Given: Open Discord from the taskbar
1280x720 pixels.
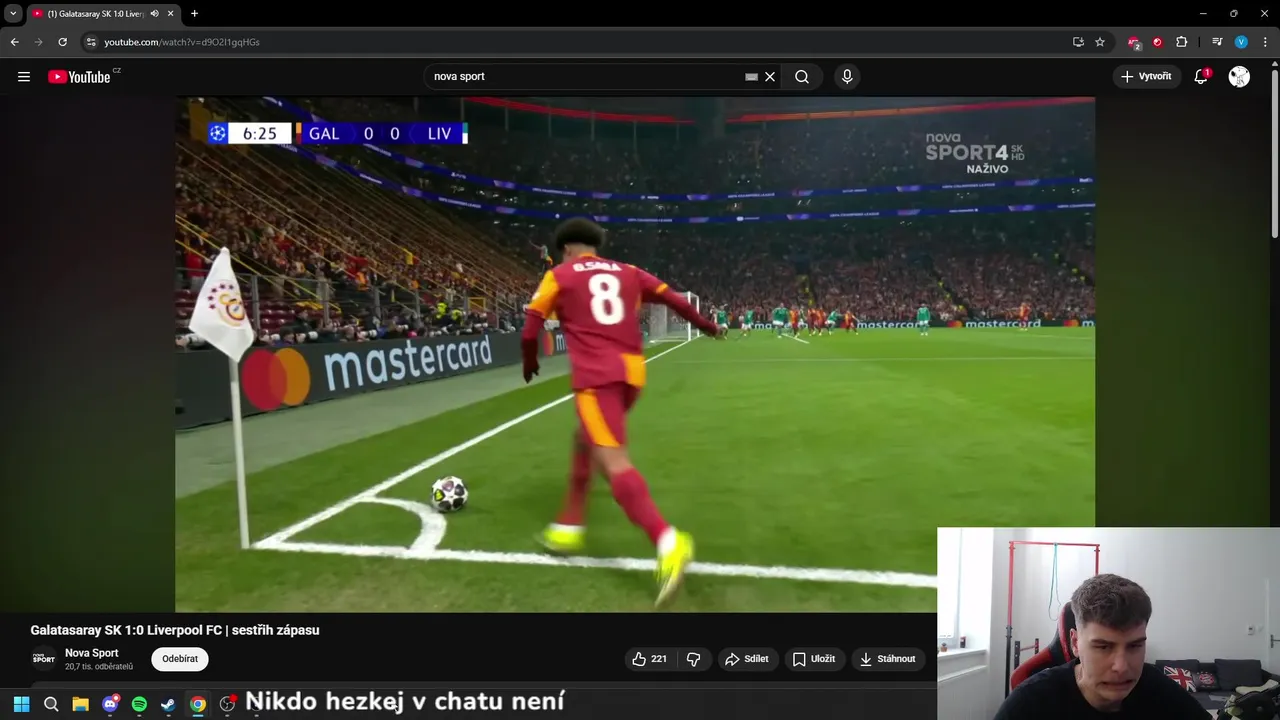Looking at the screenshot, I should pyautogui.click(x=110, y=704).
